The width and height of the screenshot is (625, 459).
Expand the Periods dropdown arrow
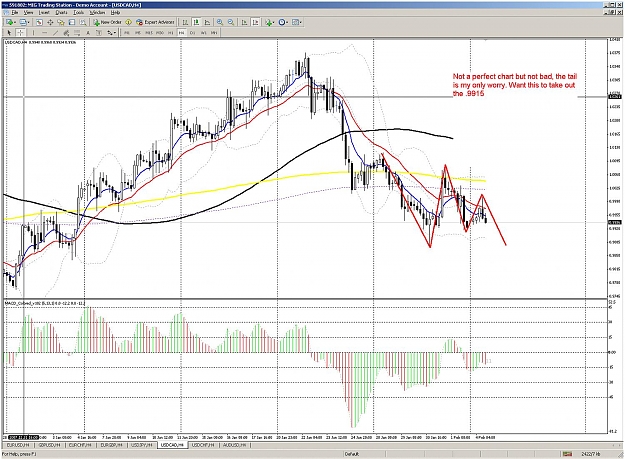click(x=288, y=23)
